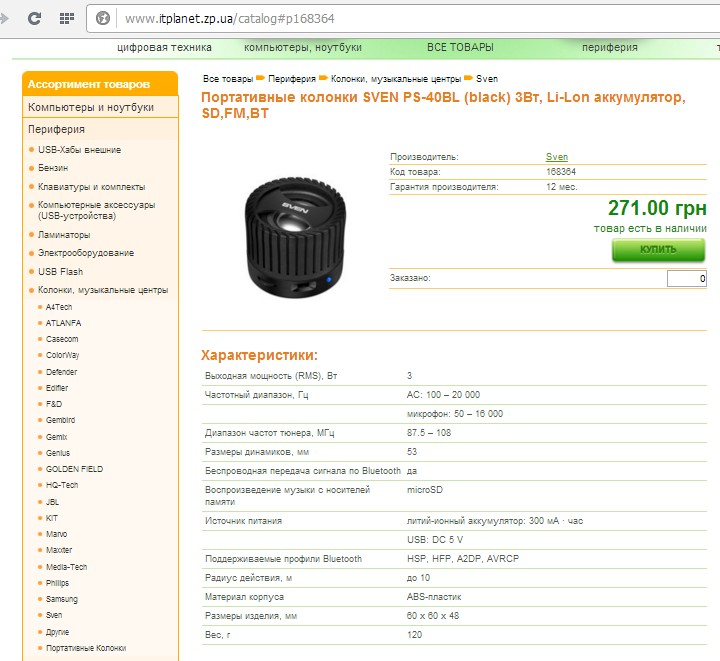The image size is (720, 661).
Task: Expand Колонки, музыкальные центры category
Action: [103, 290]
